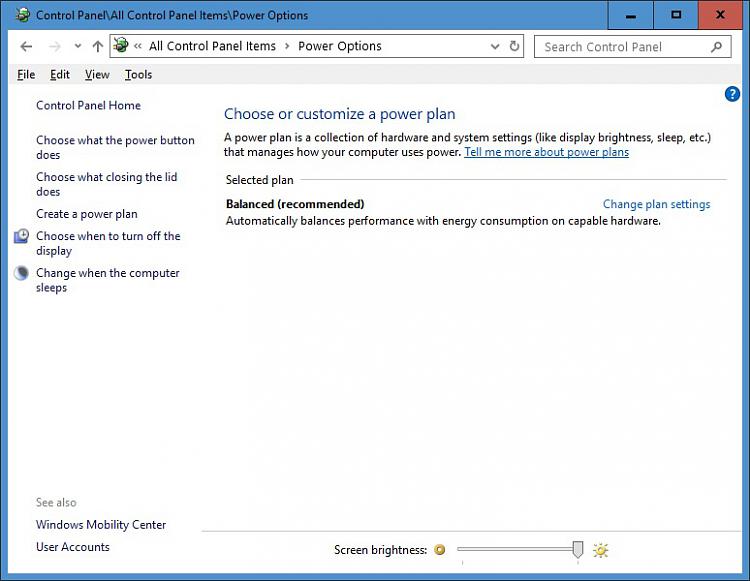Go up one level with Up arrow

pyautogui.click(x=98, y=46)
